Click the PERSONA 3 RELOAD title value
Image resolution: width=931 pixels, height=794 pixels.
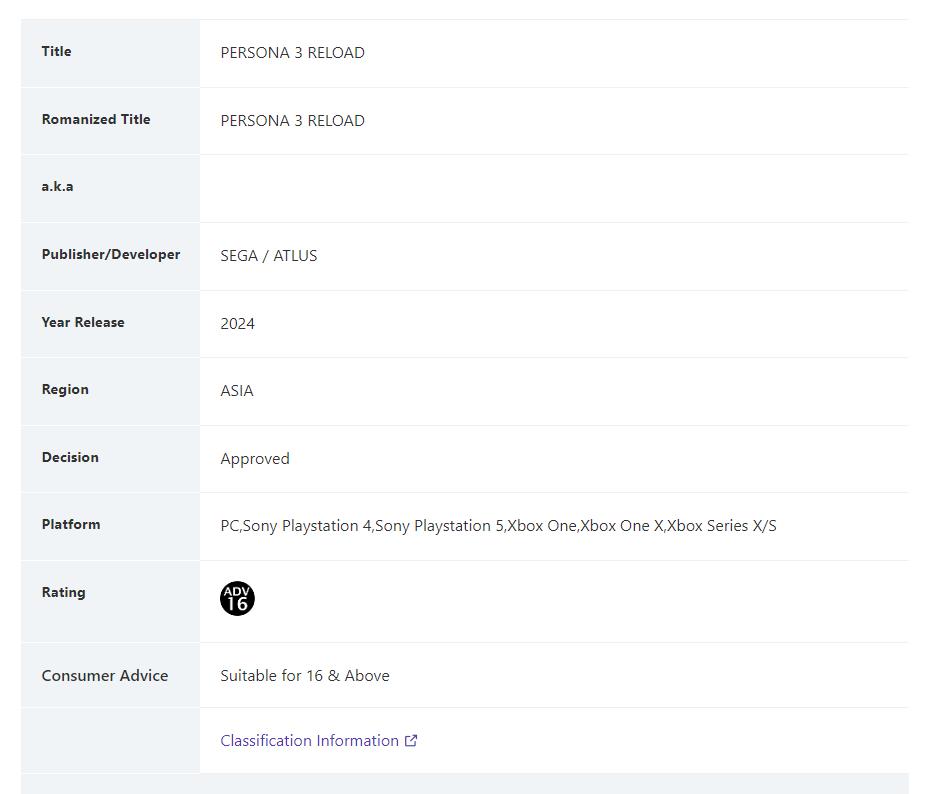pos(292,53)
